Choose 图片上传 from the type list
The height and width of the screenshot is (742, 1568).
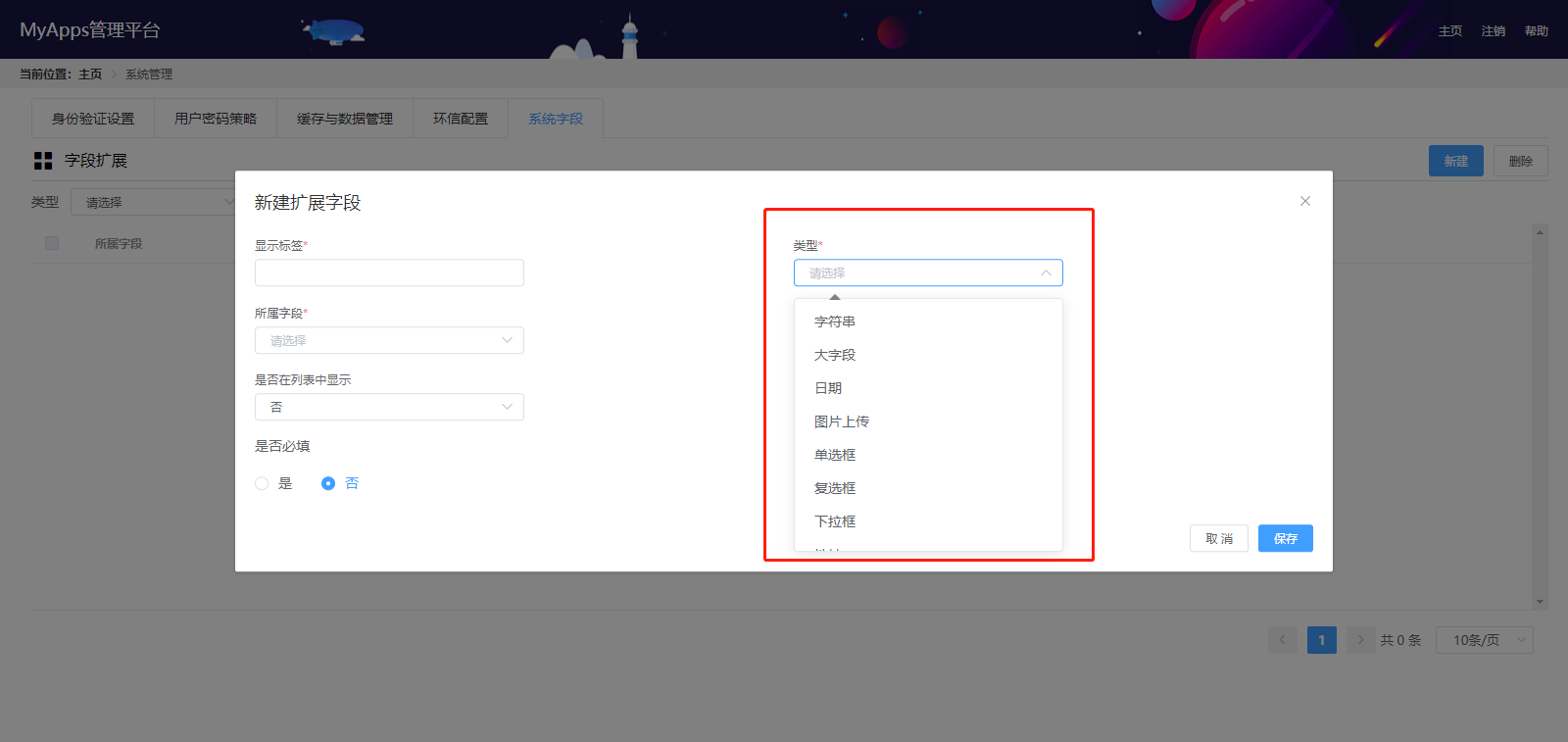[842, 421]
